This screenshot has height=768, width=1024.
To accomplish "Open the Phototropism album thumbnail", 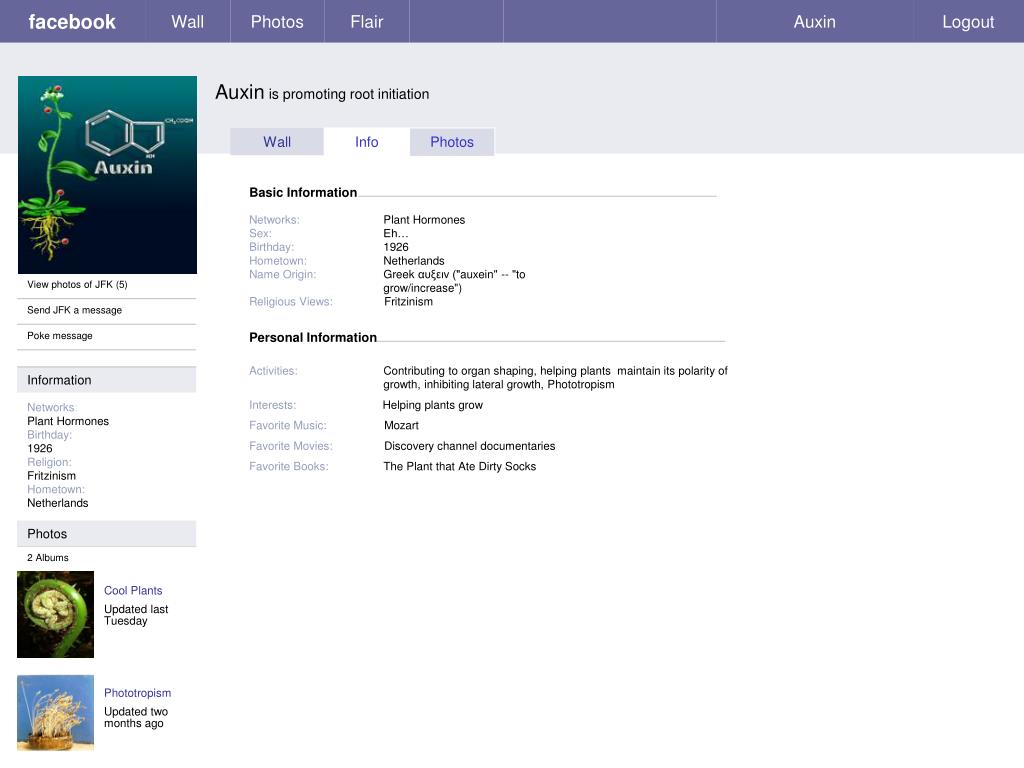I will point(55,712).
